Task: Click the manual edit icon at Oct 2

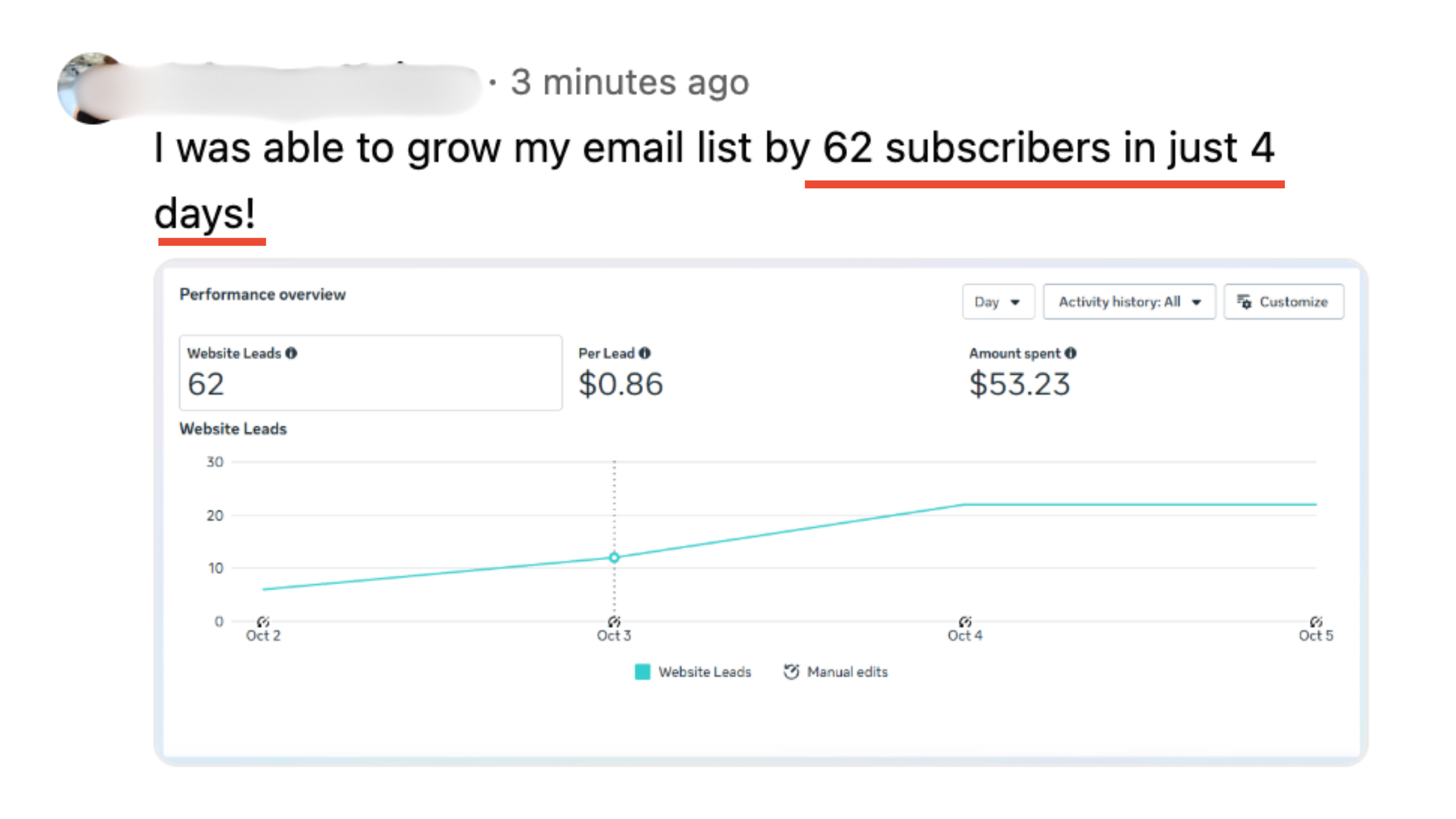Action: pos(263,621)
